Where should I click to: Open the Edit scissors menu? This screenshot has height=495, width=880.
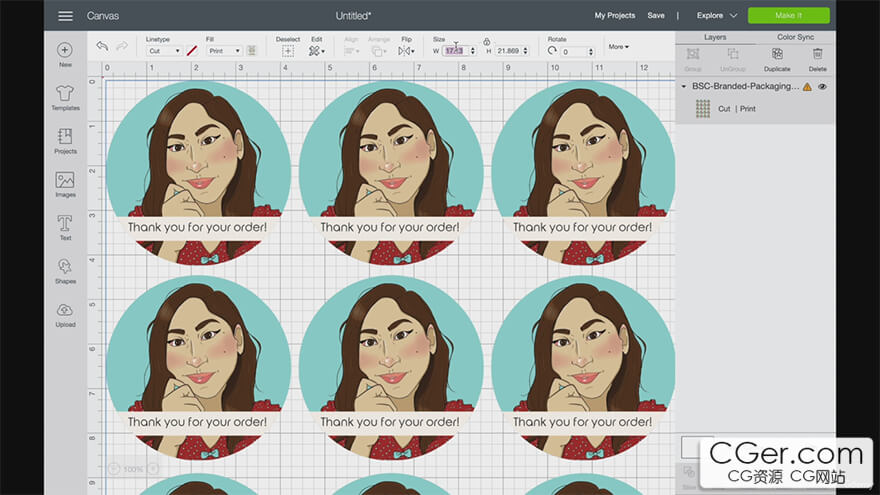[317, 51]
